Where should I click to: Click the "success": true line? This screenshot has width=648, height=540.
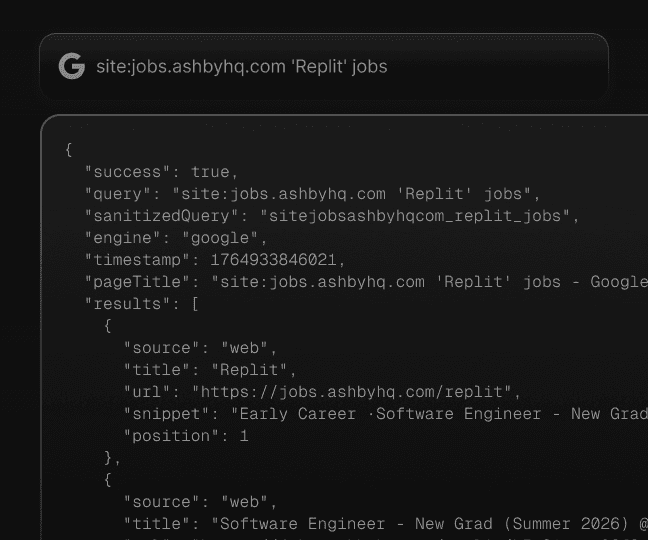162,172
